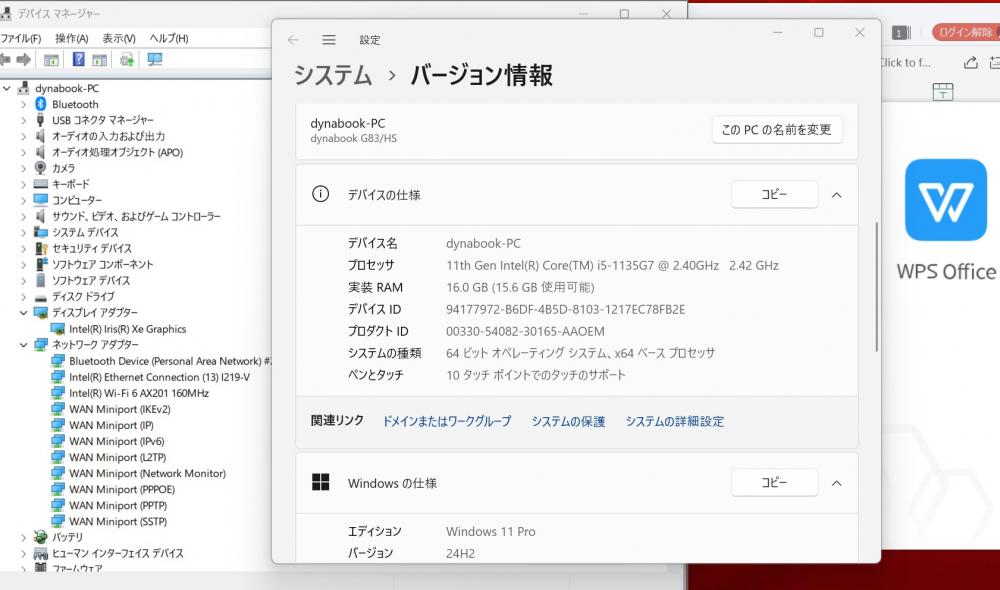The image size is (1000, 590).
Task: Select the セキュリティ デバイス key icon
Action: point(40,248)
